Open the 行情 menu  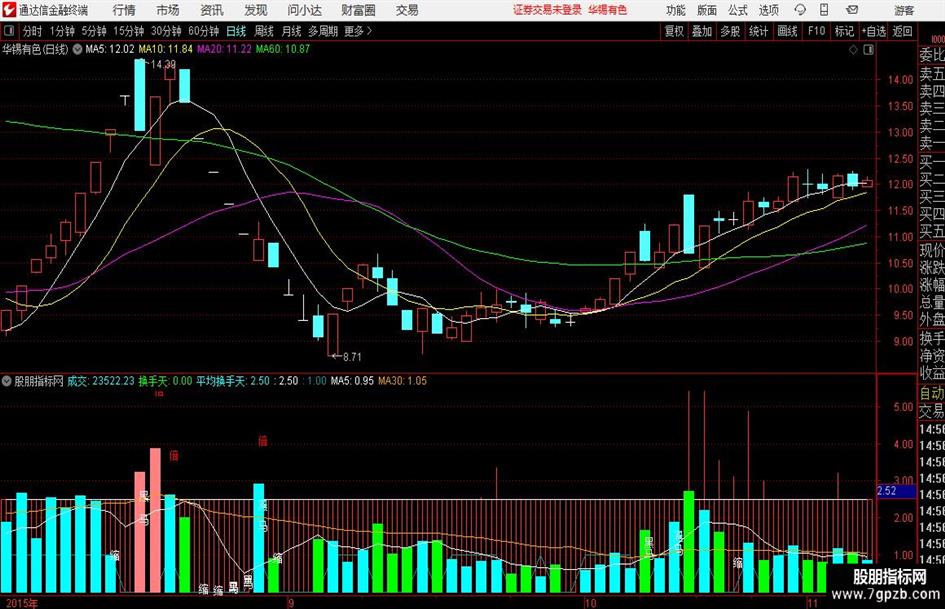point(124,10)
